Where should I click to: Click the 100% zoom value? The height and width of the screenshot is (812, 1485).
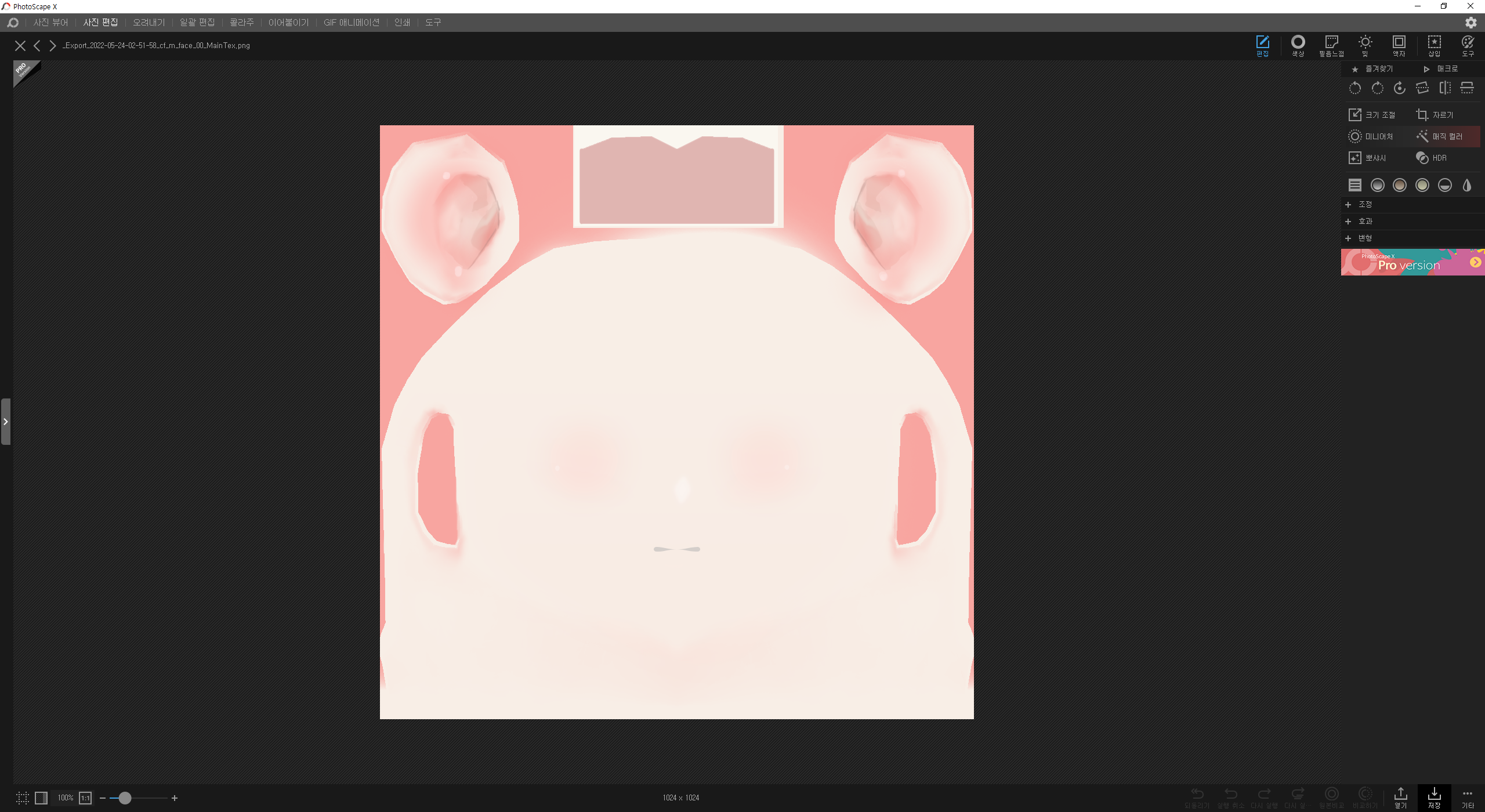[x=65, y=798]
